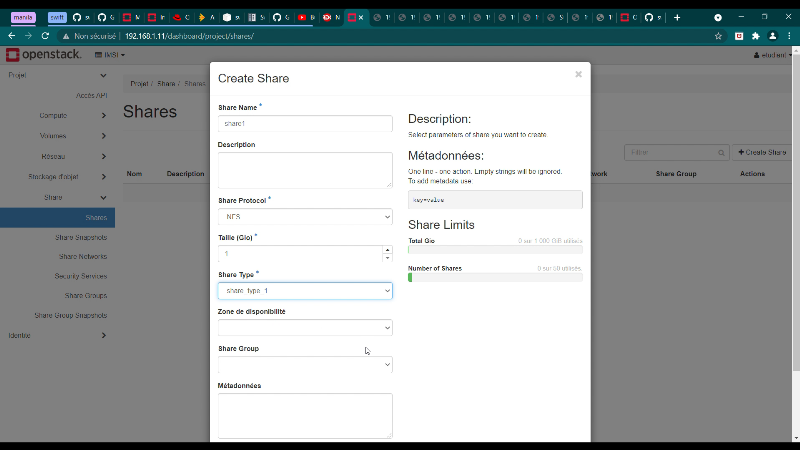Click the Description text area

coord(305,170)
